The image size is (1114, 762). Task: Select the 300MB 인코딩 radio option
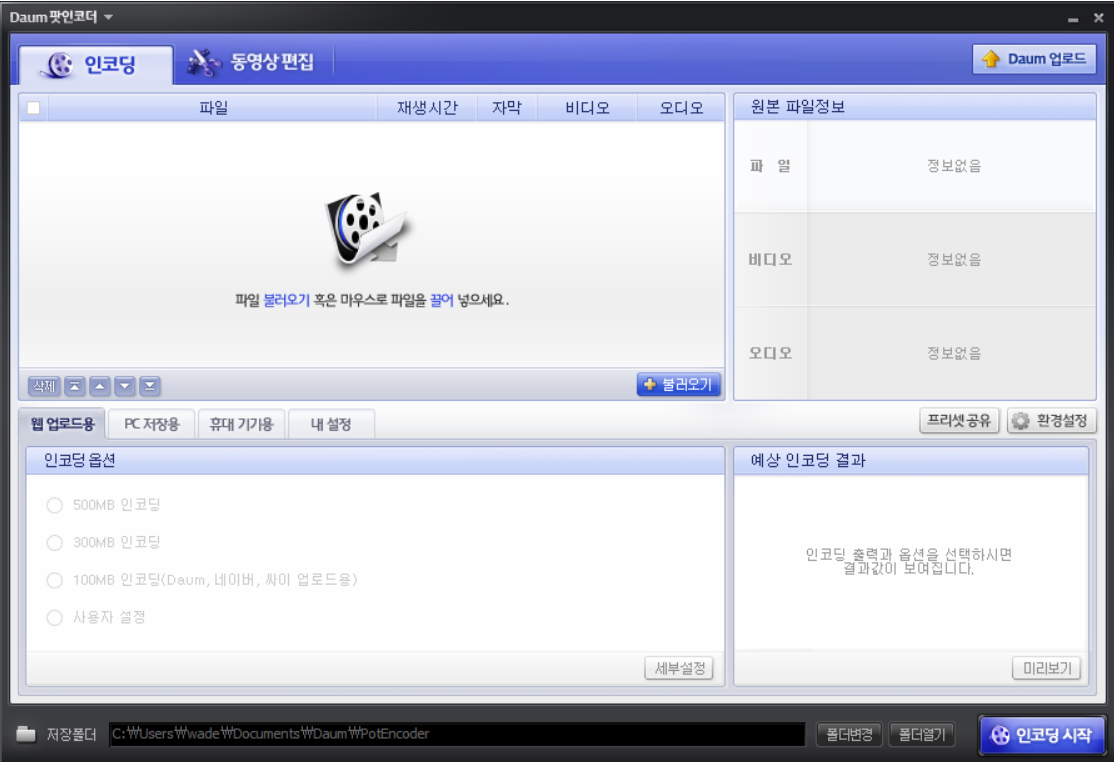click(x=55, y=543)
